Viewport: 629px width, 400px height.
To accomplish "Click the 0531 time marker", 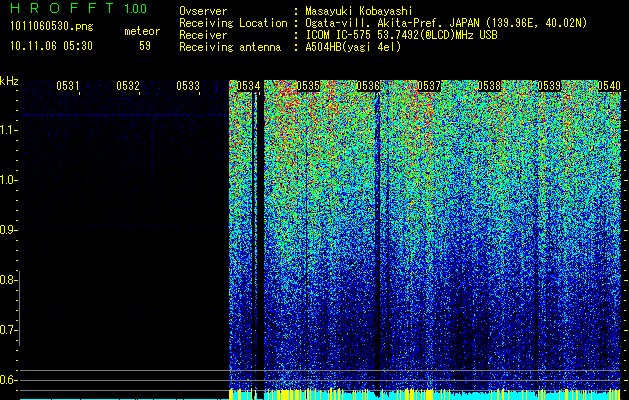I will (67, 86).
